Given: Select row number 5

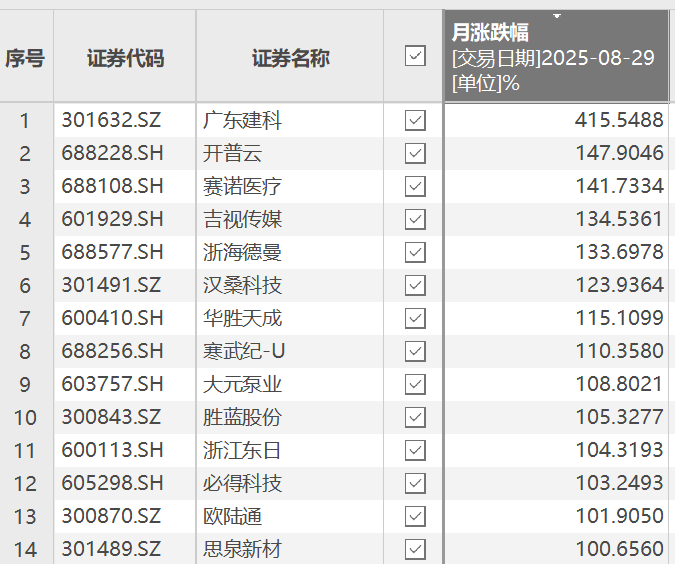Looking at the screenshot, I should 25,253.
